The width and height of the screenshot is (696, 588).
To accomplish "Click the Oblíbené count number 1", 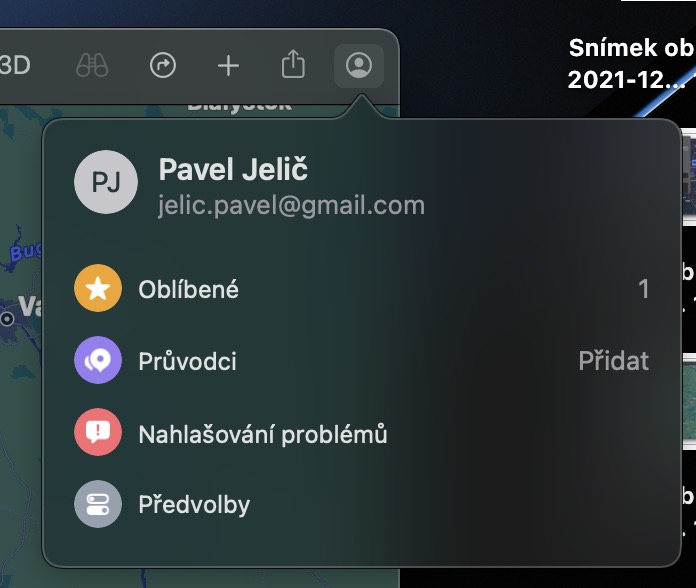I will point(644,289).
